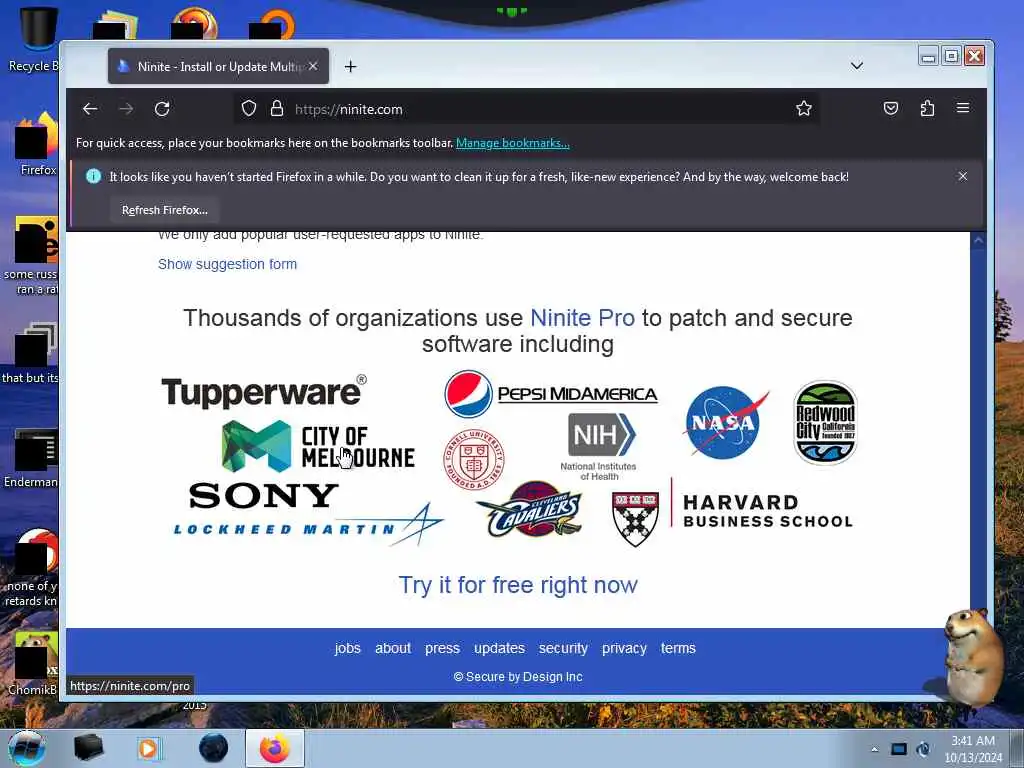
Task: Open the Firefox hamburger menu
Action: tap(963, 108)
